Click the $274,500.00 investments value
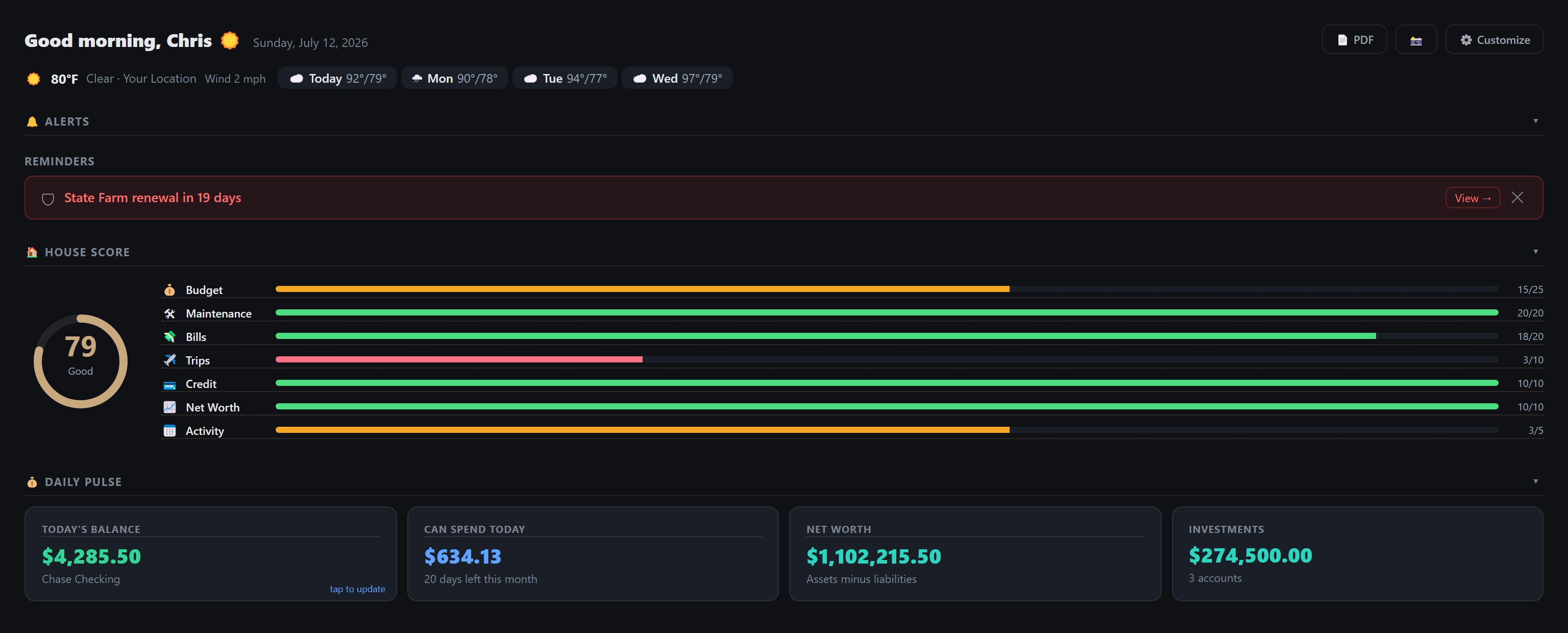This screenshot has width=1568, height=633. [1250, 555]
